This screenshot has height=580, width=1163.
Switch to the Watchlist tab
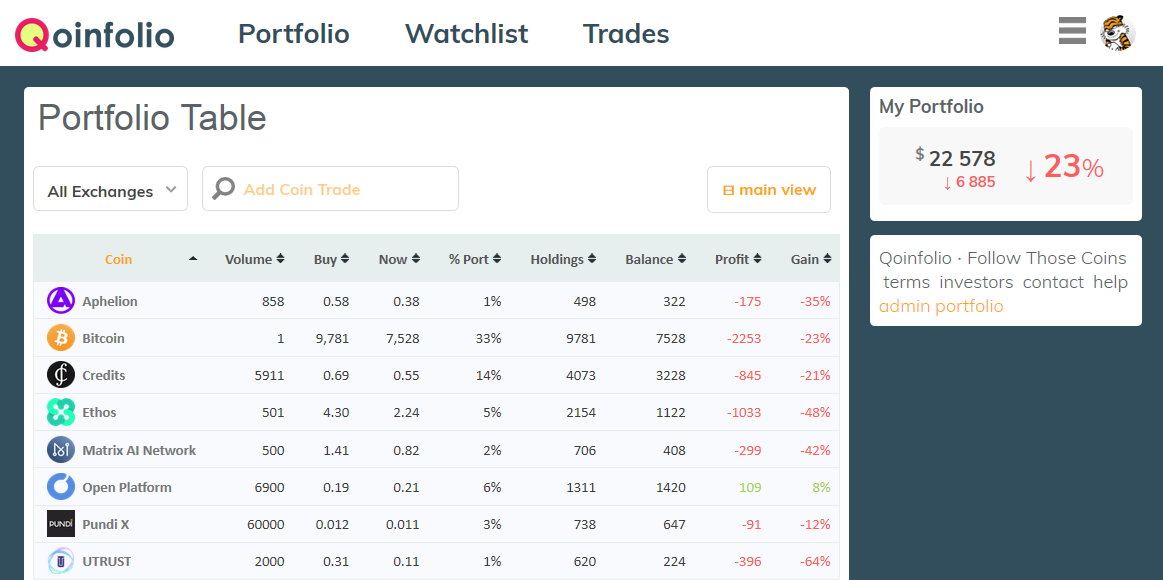[466, 33]
